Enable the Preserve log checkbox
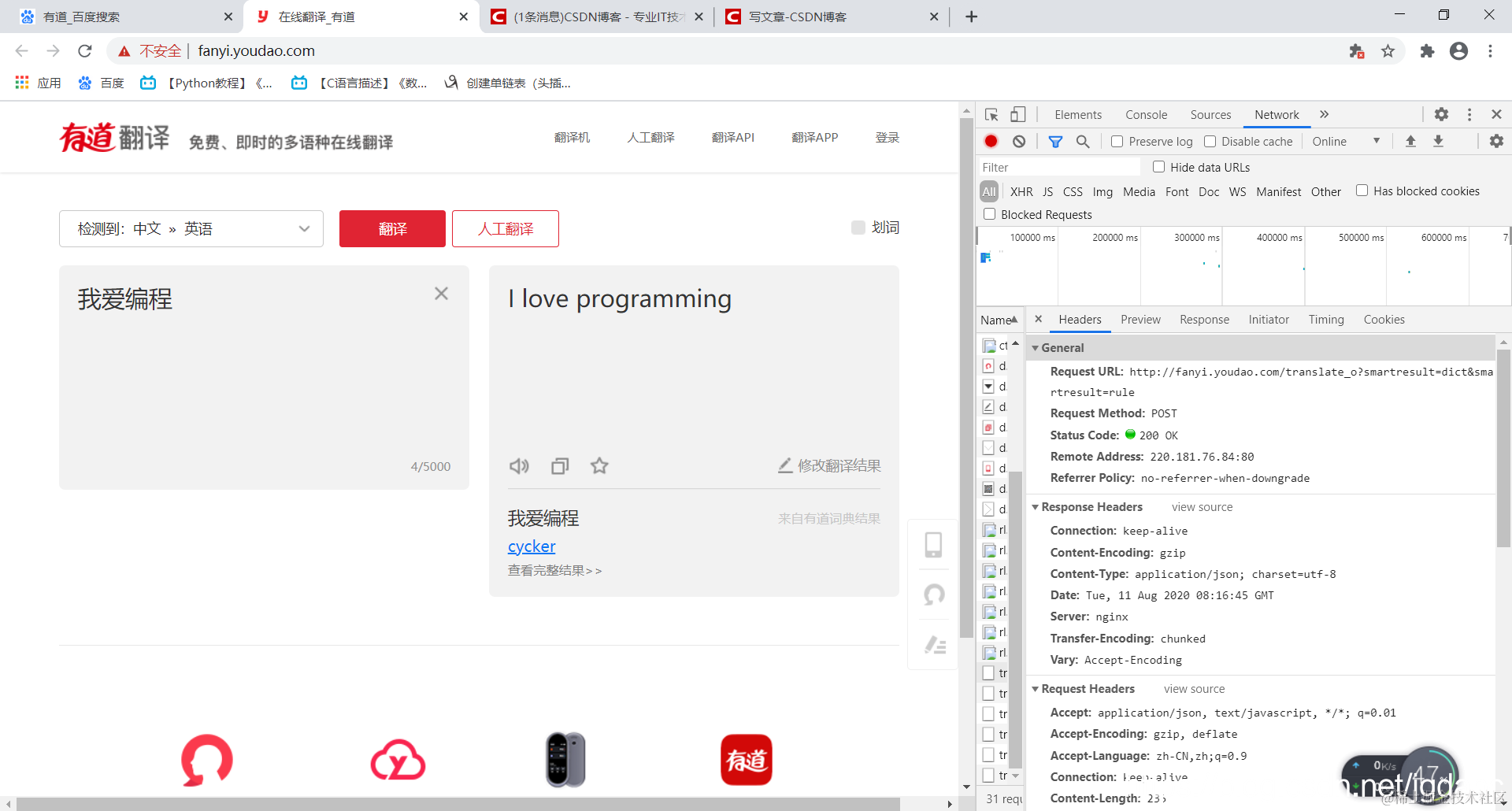1512x811 pixels. click(x=1117, y=142)
